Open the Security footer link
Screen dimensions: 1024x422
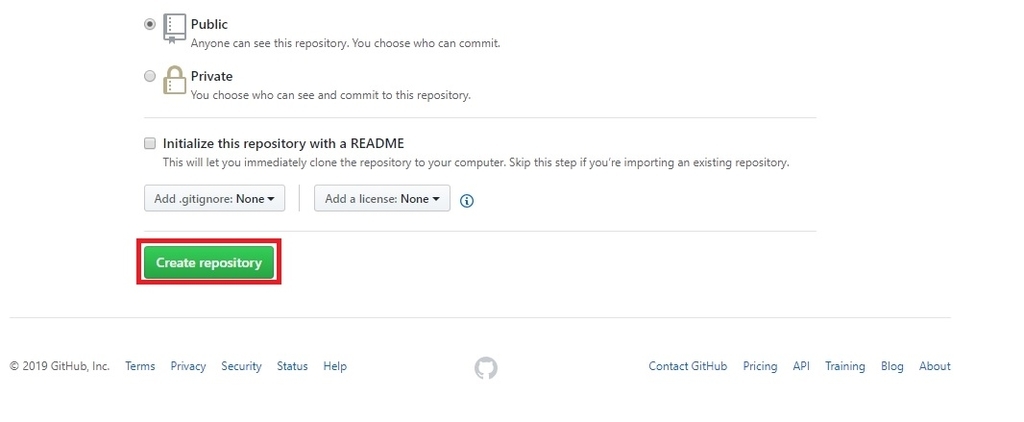[x=241, y=366]
